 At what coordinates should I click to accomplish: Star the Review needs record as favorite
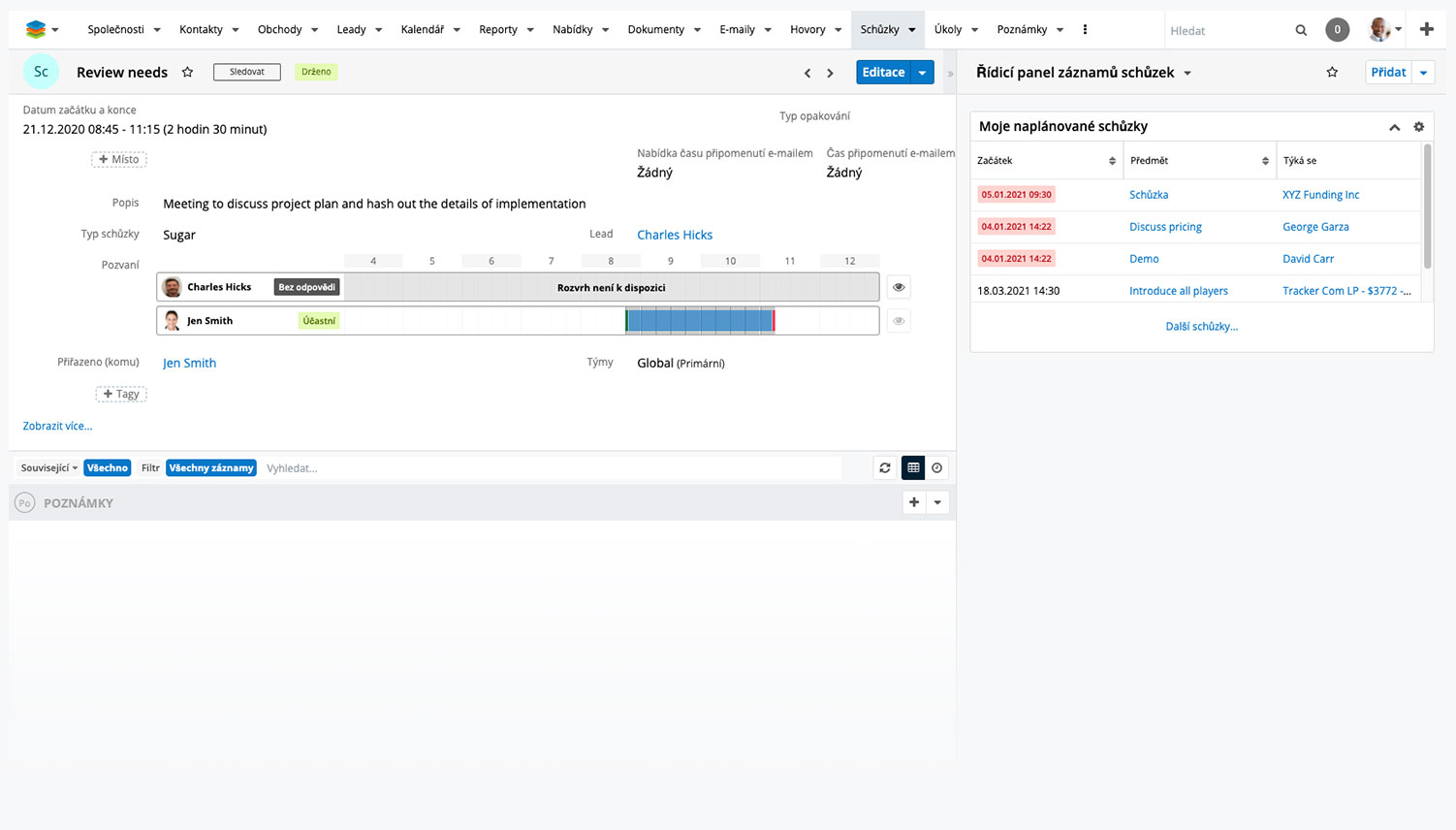[x=188, y=72]
